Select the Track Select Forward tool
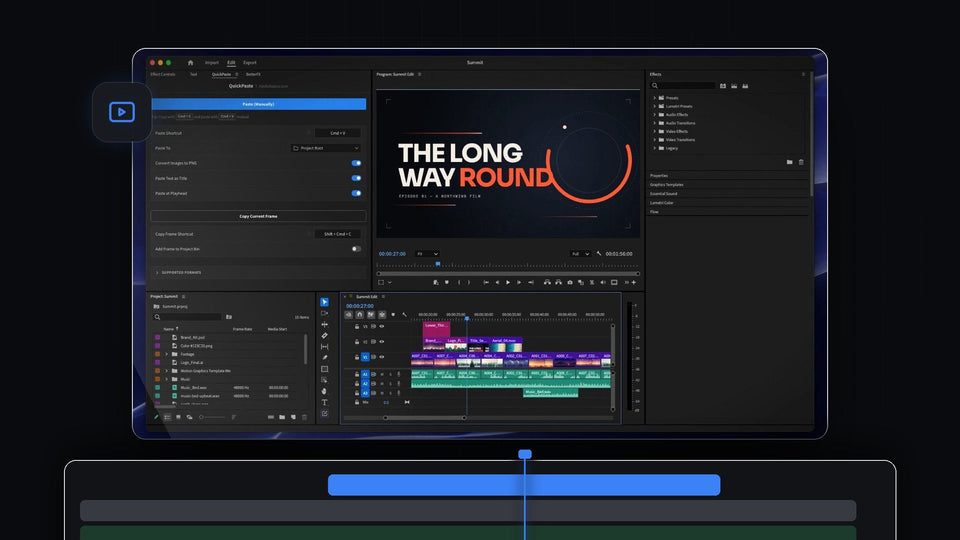 tap(324, 313)
